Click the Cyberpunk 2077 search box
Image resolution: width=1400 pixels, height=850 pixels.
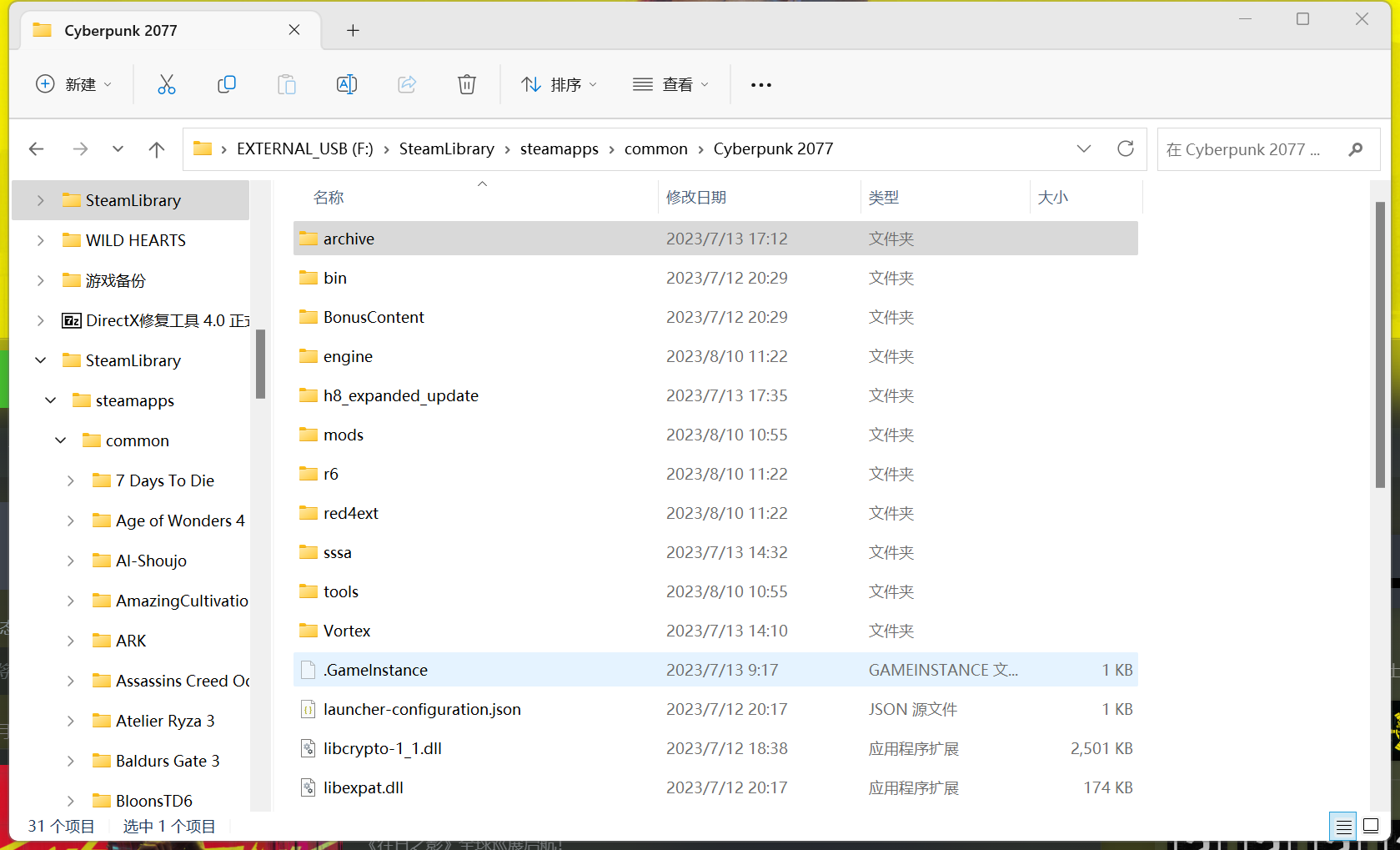coord(1251,149)
